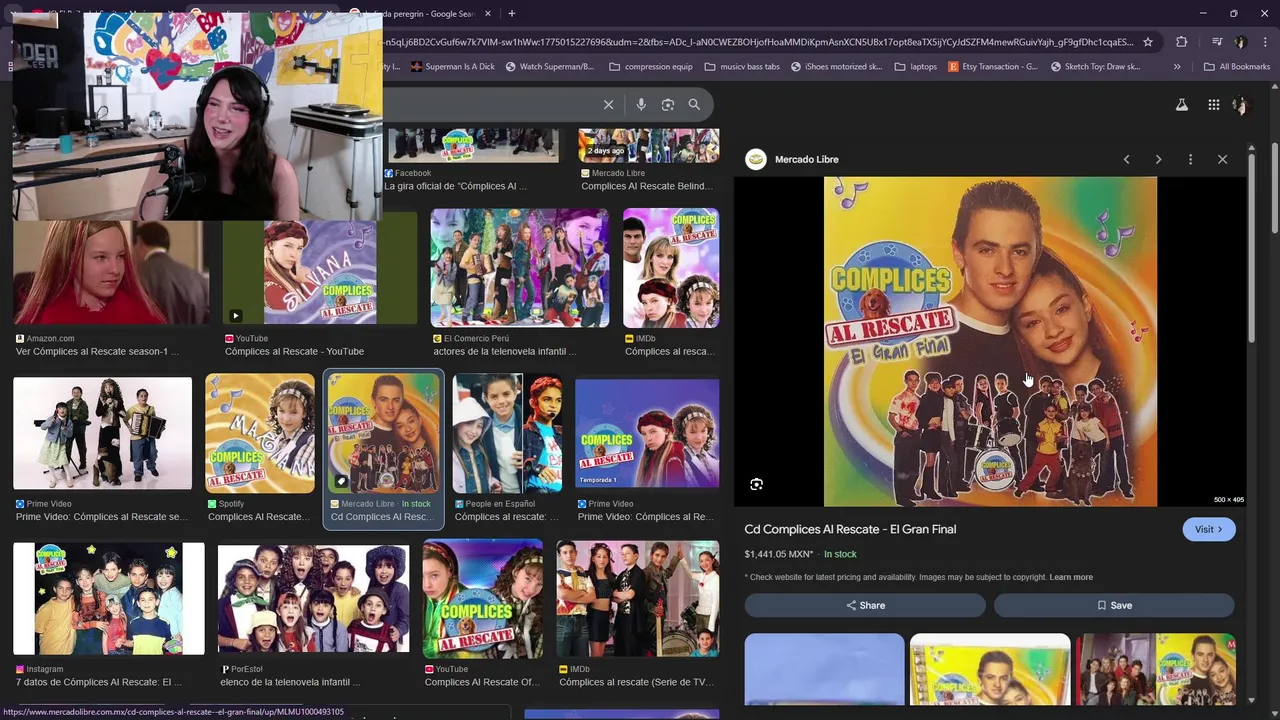Open IMDb Serie de TV result thumbnail

tap(638, 599)
